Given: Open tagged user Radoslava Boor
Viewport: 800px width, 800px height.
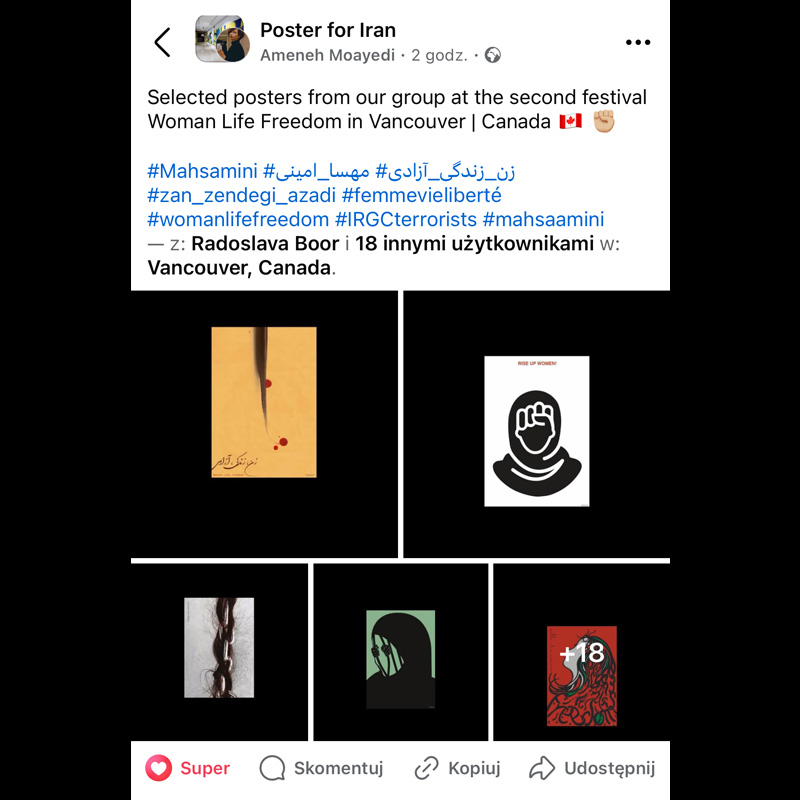Looking at the screenshot, I should point(265,244).
